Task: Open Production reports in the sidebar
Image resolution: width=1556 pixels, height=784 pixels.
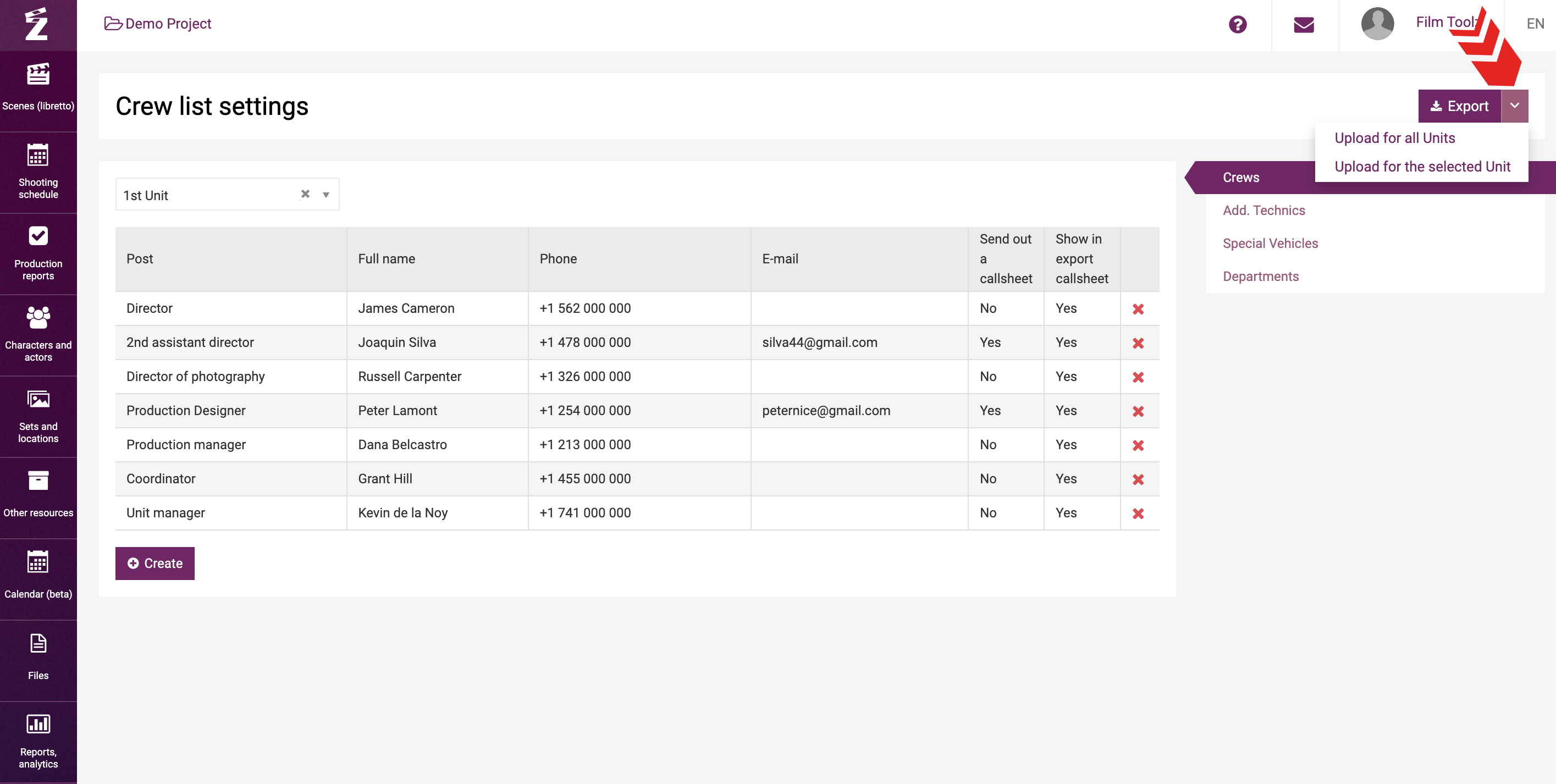Action: 38,253
